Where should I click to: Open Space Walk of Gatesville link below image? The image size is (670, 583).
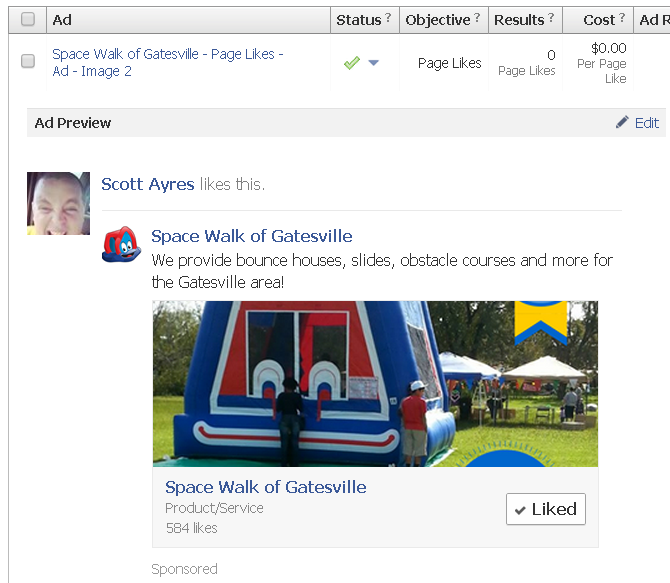(x=266, y=487)
